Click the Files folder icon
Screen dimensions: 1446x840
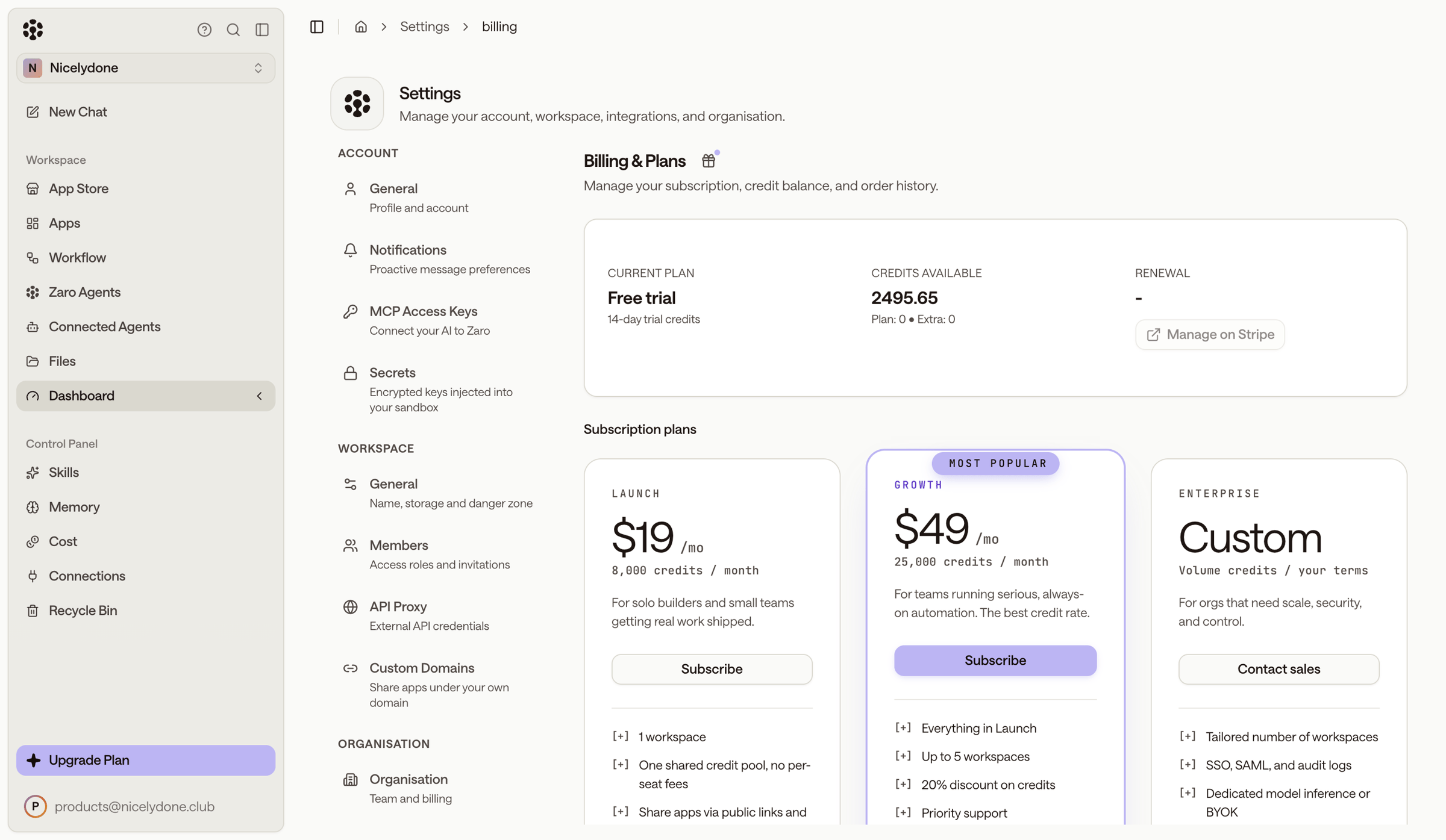point(33,361)
